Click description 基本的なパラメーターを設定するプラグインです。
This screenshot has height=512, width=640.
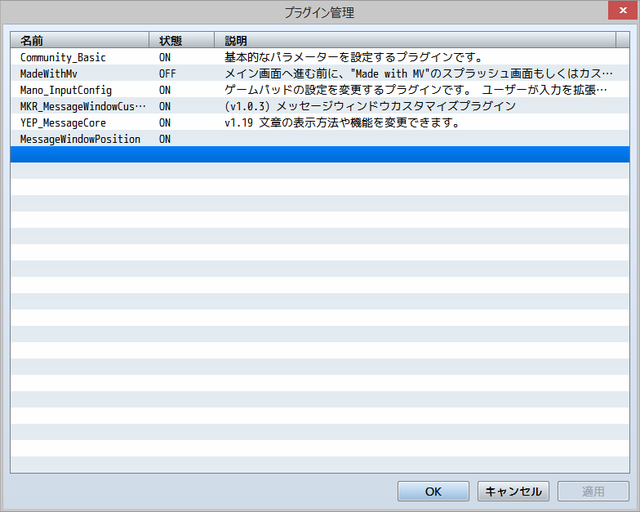pos(353,57)
